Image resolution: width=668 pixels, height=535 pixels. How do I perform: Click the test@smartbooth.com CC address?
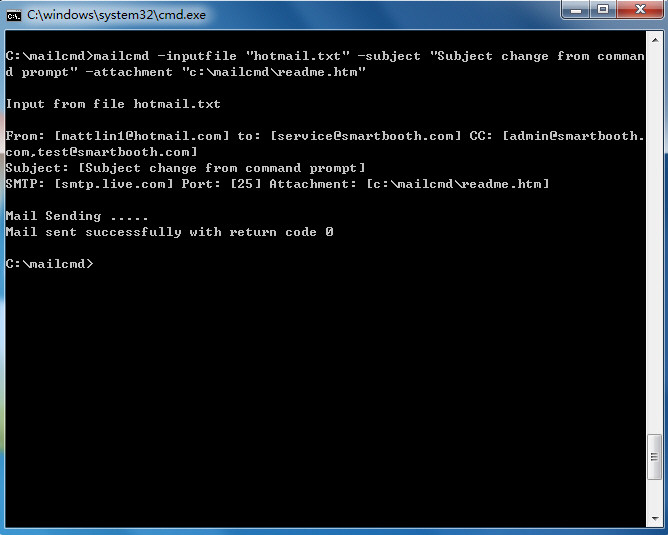pyautogui.click(x=113, y=152)
